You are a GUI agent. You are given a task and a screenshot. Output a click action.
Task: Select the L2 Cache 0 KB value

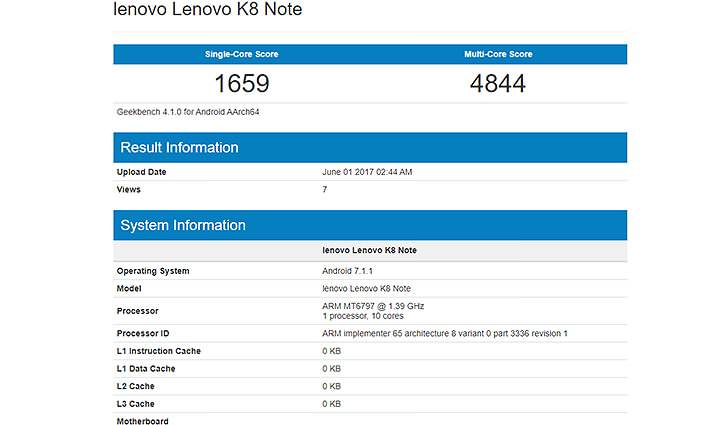[x=332, y=386]
